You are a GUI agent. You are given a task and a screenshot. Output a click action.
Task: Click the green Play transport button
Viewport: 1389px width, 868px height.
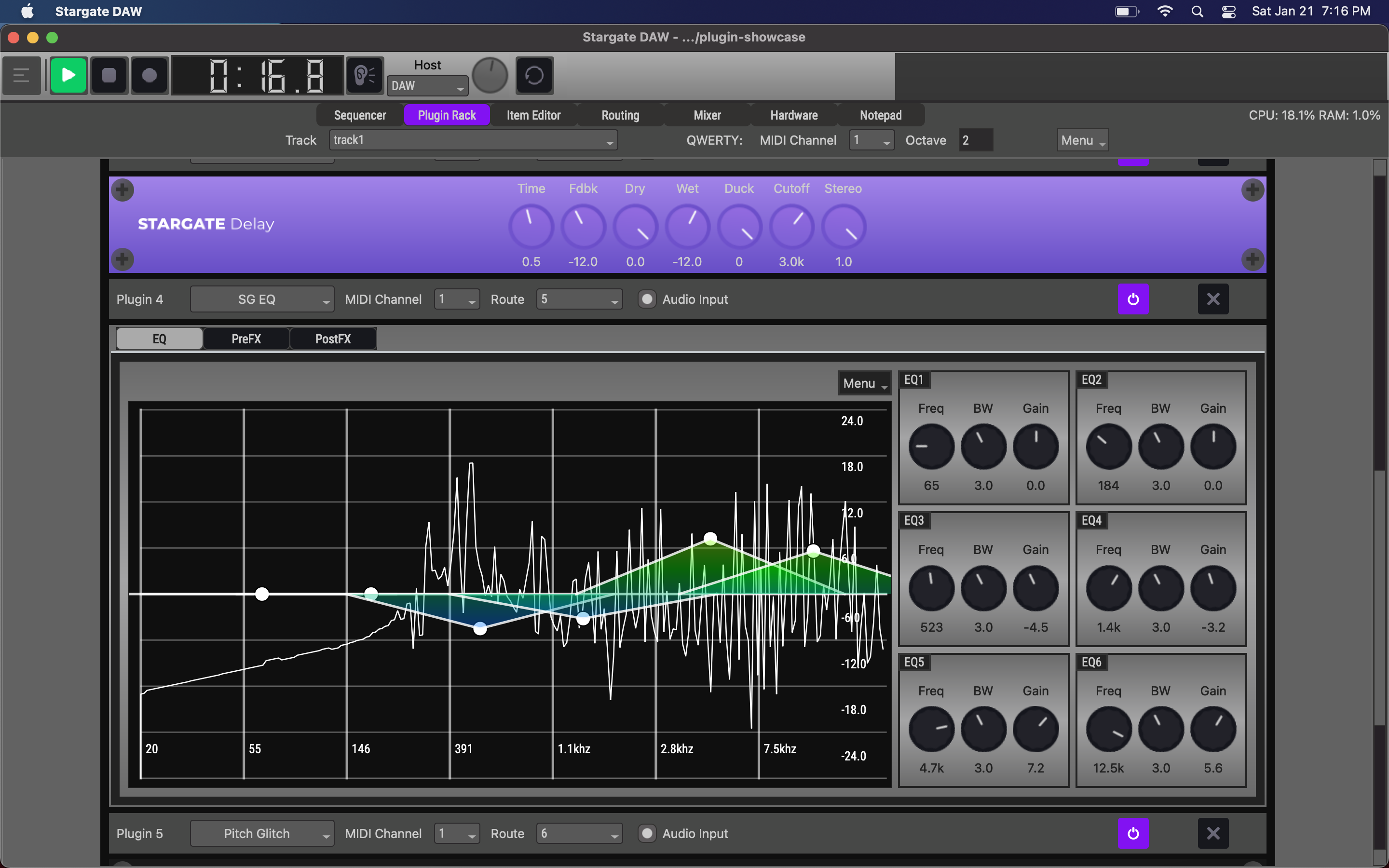tap(68, 75)
